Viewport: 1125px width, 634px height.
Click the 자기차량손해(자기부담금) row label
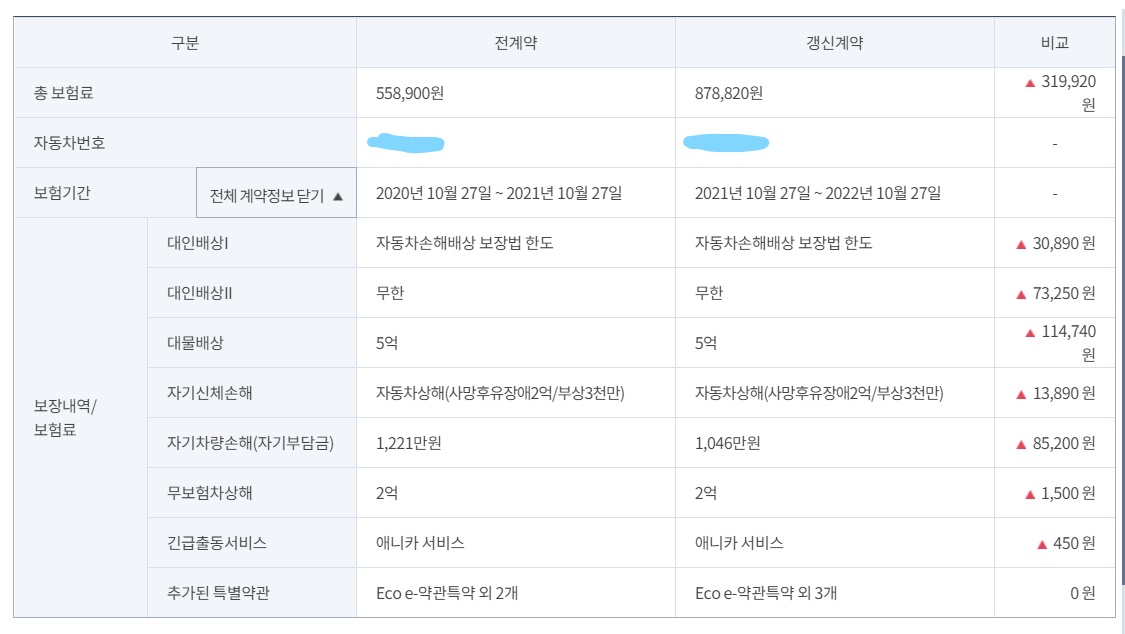[250, 443]
